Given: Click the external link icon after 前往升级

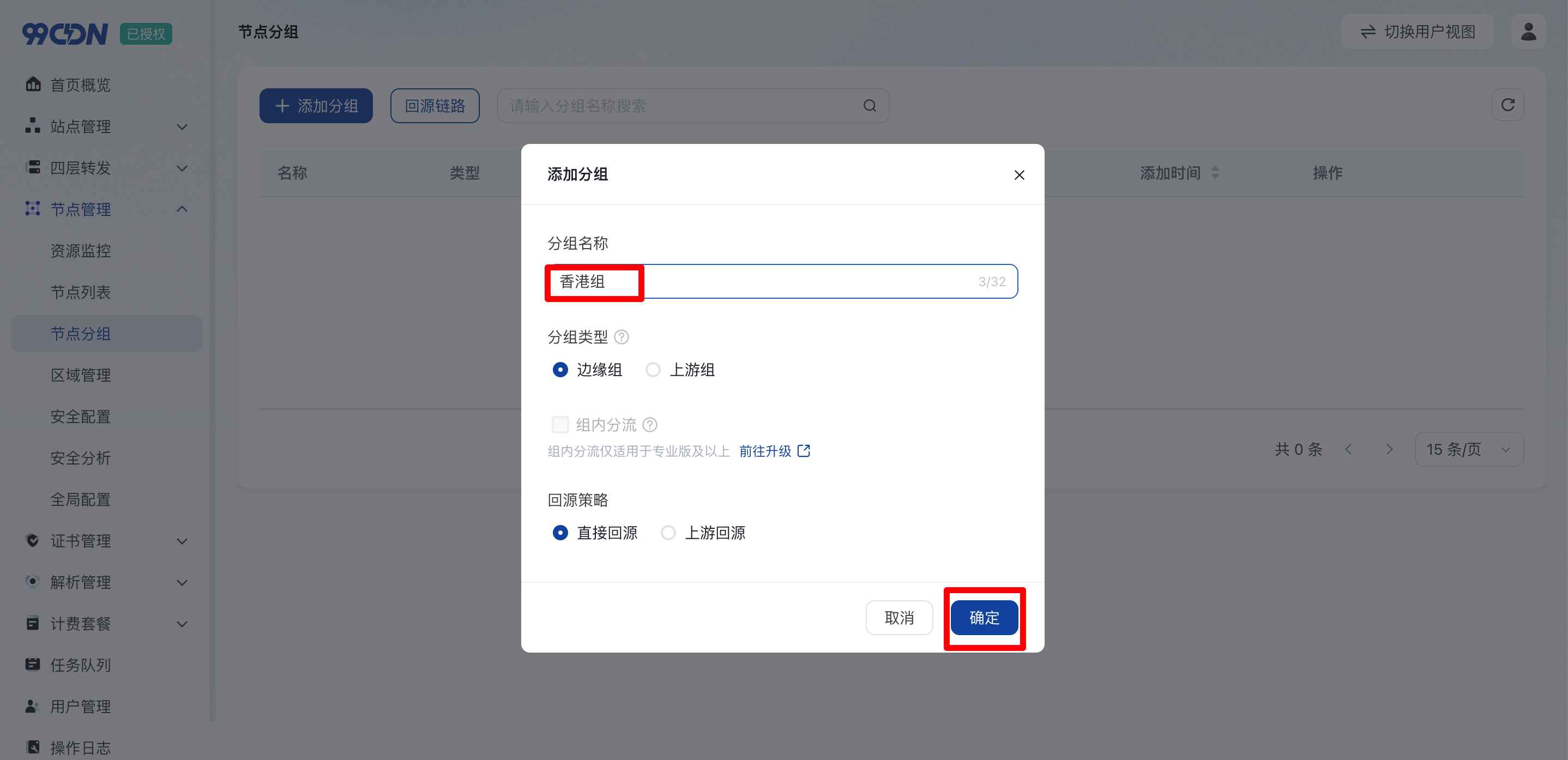Looking at the screenshot, I should (x=804, y=450).
